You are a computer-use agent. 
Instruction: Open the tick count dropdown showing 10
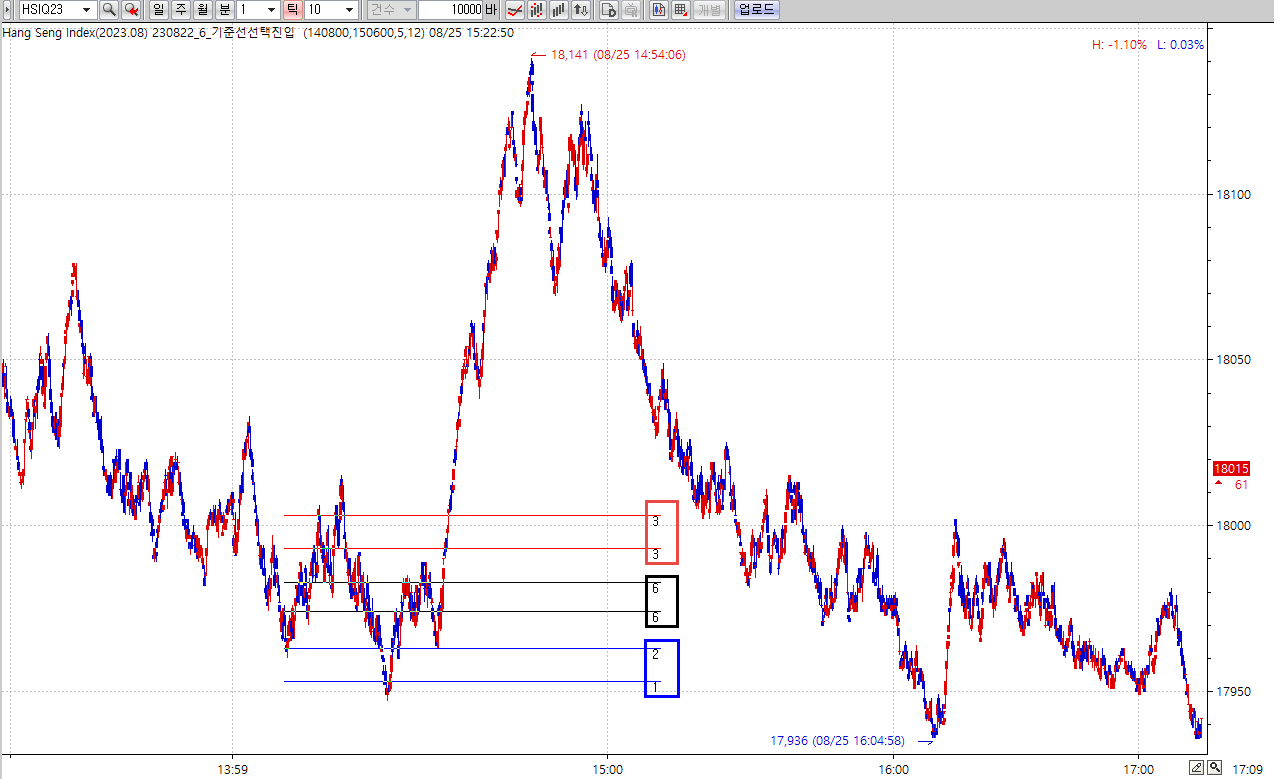point(348,10)
